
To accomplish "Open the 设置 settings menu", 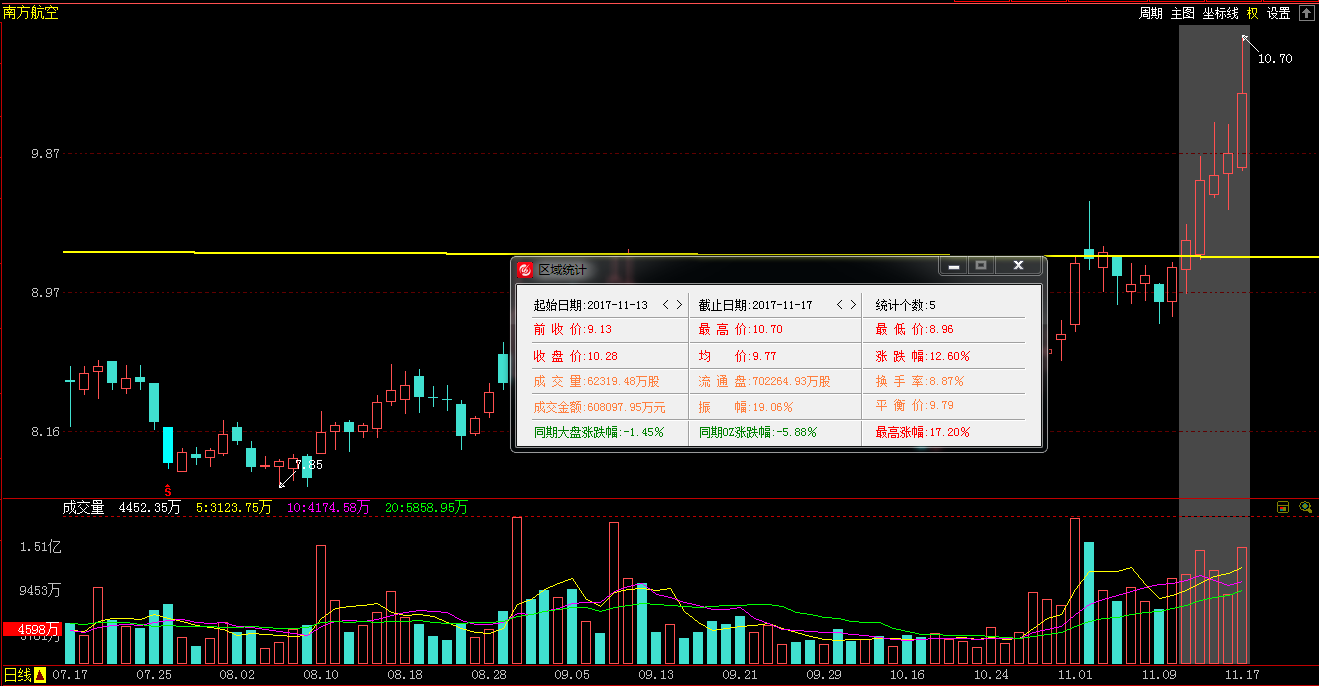I will 1279,13.
